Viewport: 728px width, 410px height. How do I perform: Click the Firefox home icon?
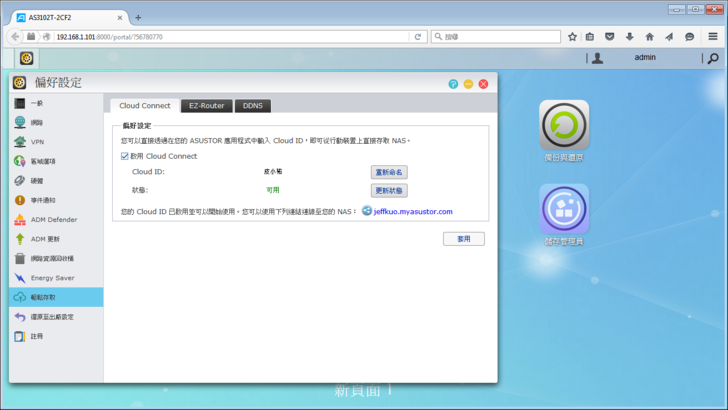[x=649, y=36]
